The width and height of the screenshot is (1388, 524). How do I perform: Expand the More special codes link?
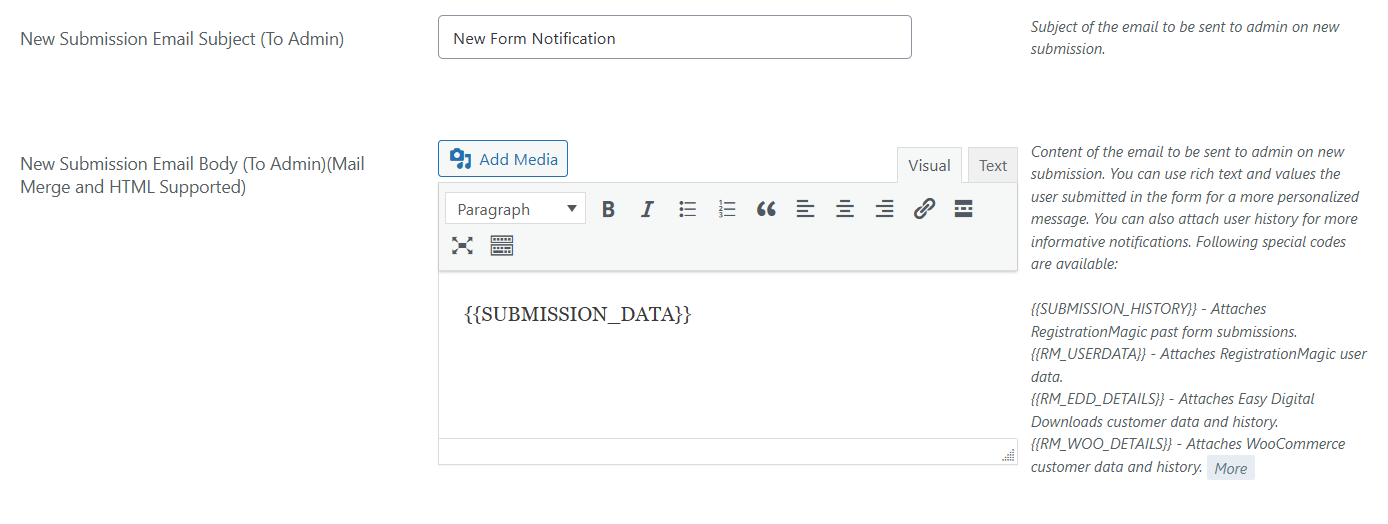[1230, 468]
